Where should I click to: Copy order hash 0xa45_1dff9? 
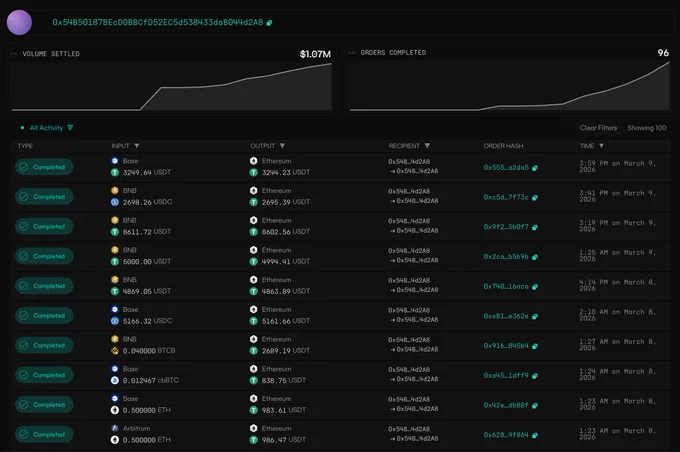click(535, 376)
